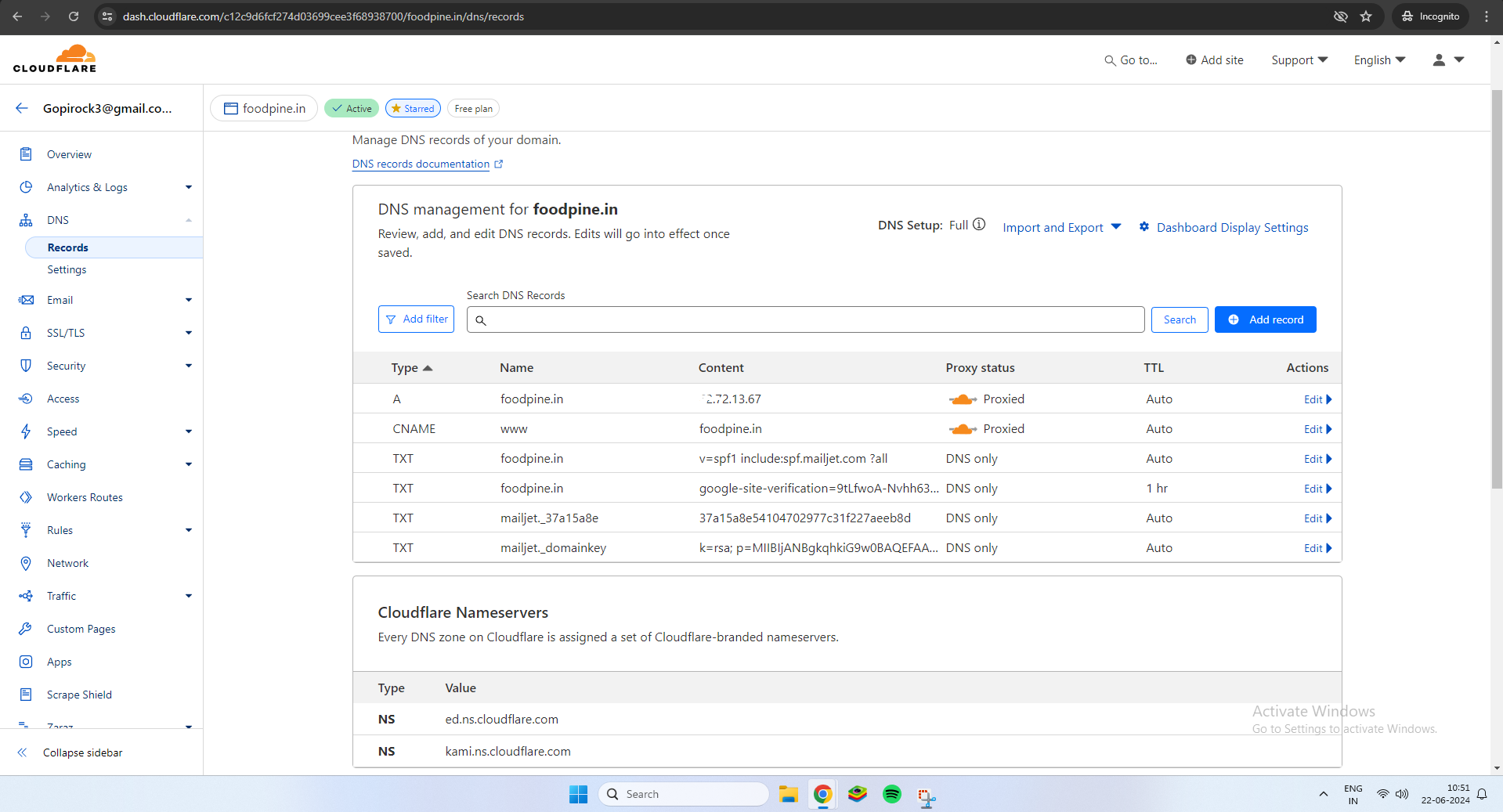Click the Dashboard Display Settings gear icon
This screenshot has width=1503, height=812.
pyautogui.click(x=1144, y=226)
